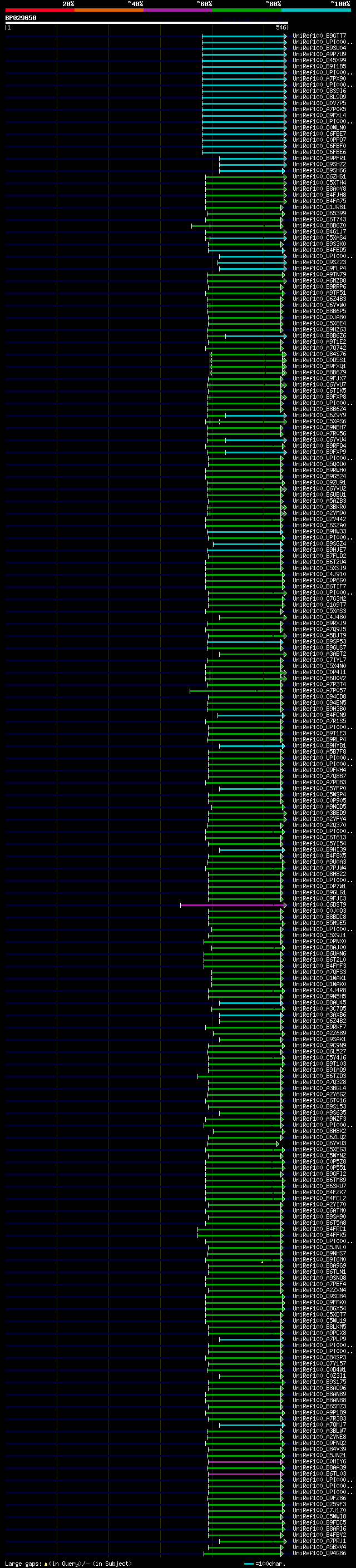Pick the UniRef100_C7IYL7 label
The height and width of the screenshot is (1568, 356).
[x=319, y=660]
